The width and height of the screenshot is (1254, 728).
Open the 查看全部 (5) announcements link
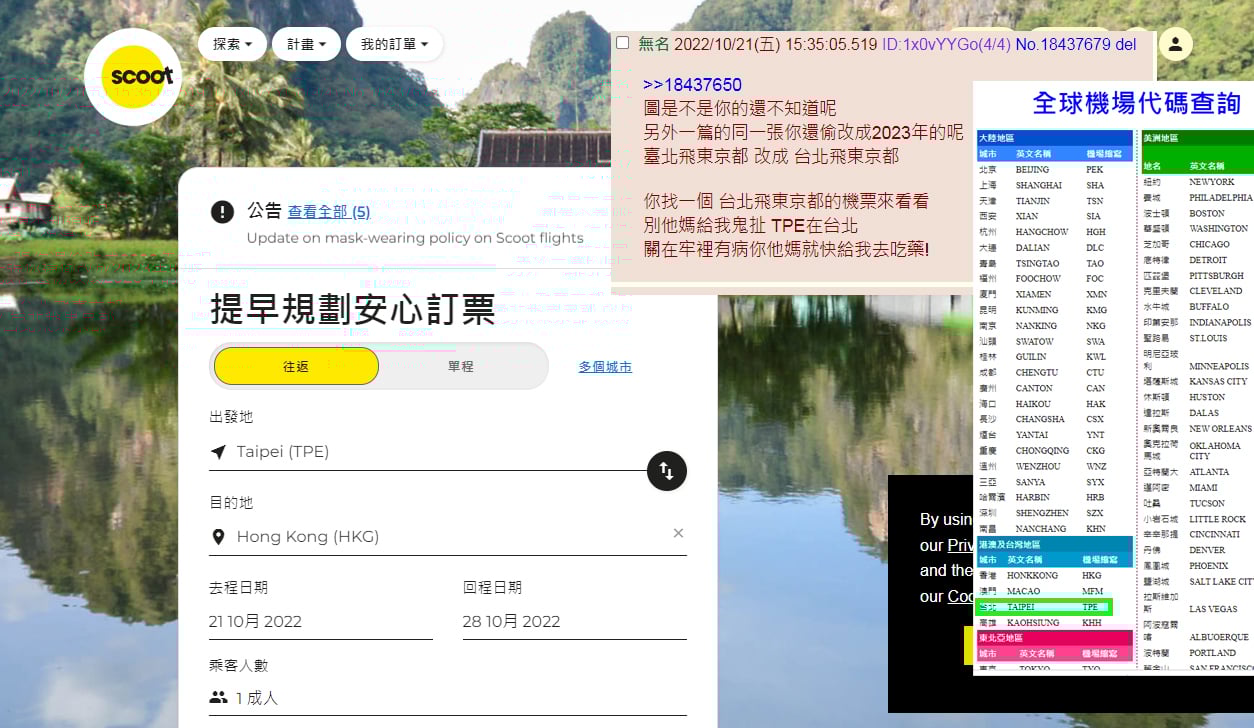click(x=328, y=212)
